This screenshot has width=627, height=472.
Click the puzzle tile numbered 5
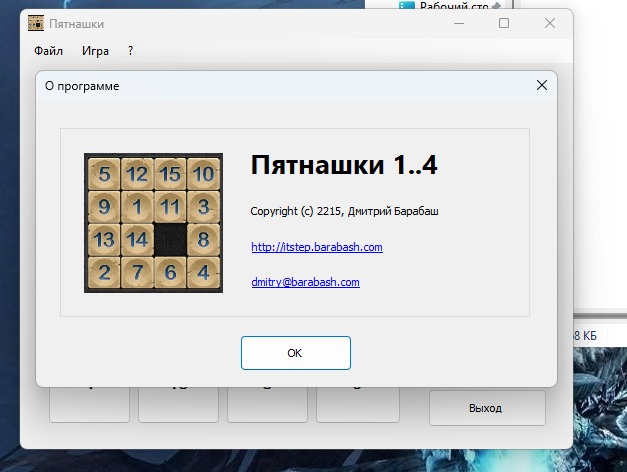pyautogui.click(x=104, y=174)
